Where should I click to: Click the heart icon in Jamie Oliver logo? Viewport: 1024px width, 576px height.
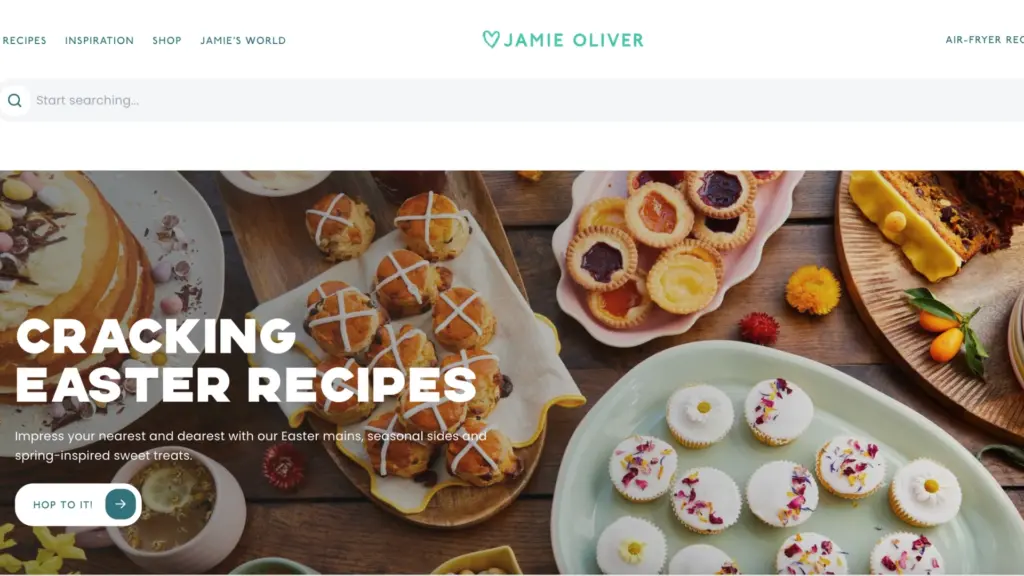tap(491, 39)
